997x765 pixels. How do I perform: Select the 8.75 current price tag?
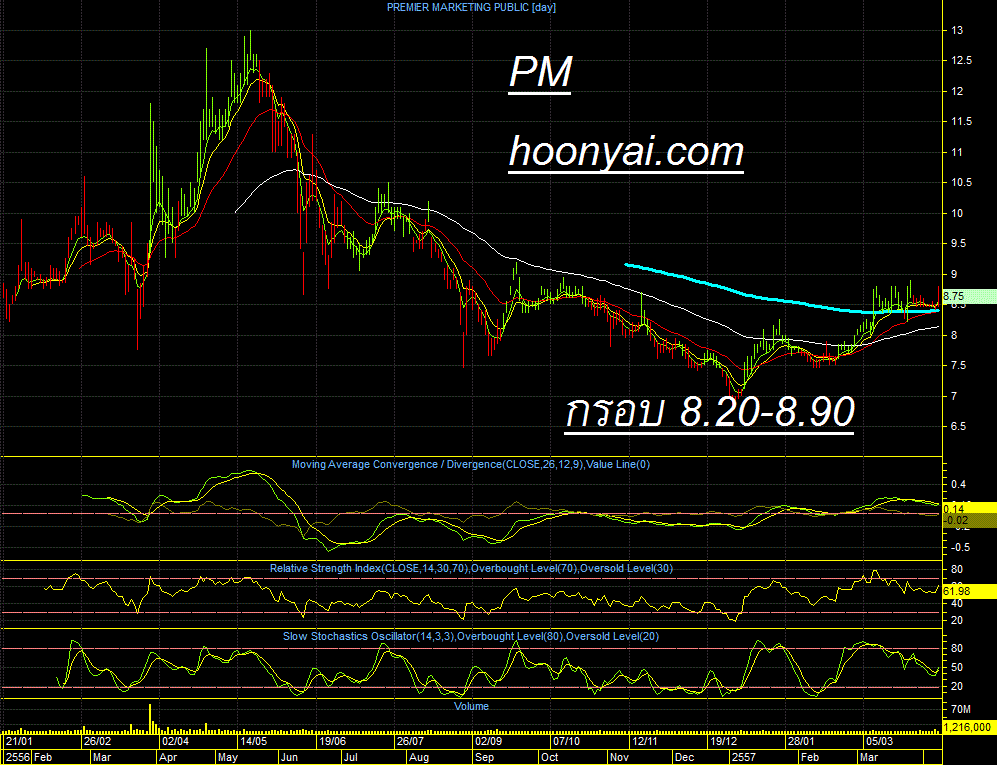point(968,296)
